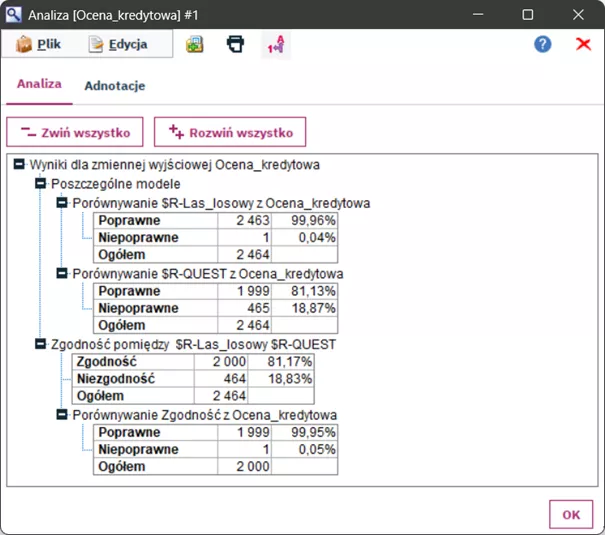This screenshot has height=535, width=605.
Task: Click the 0,04% cell
Action: coord(304,237)
